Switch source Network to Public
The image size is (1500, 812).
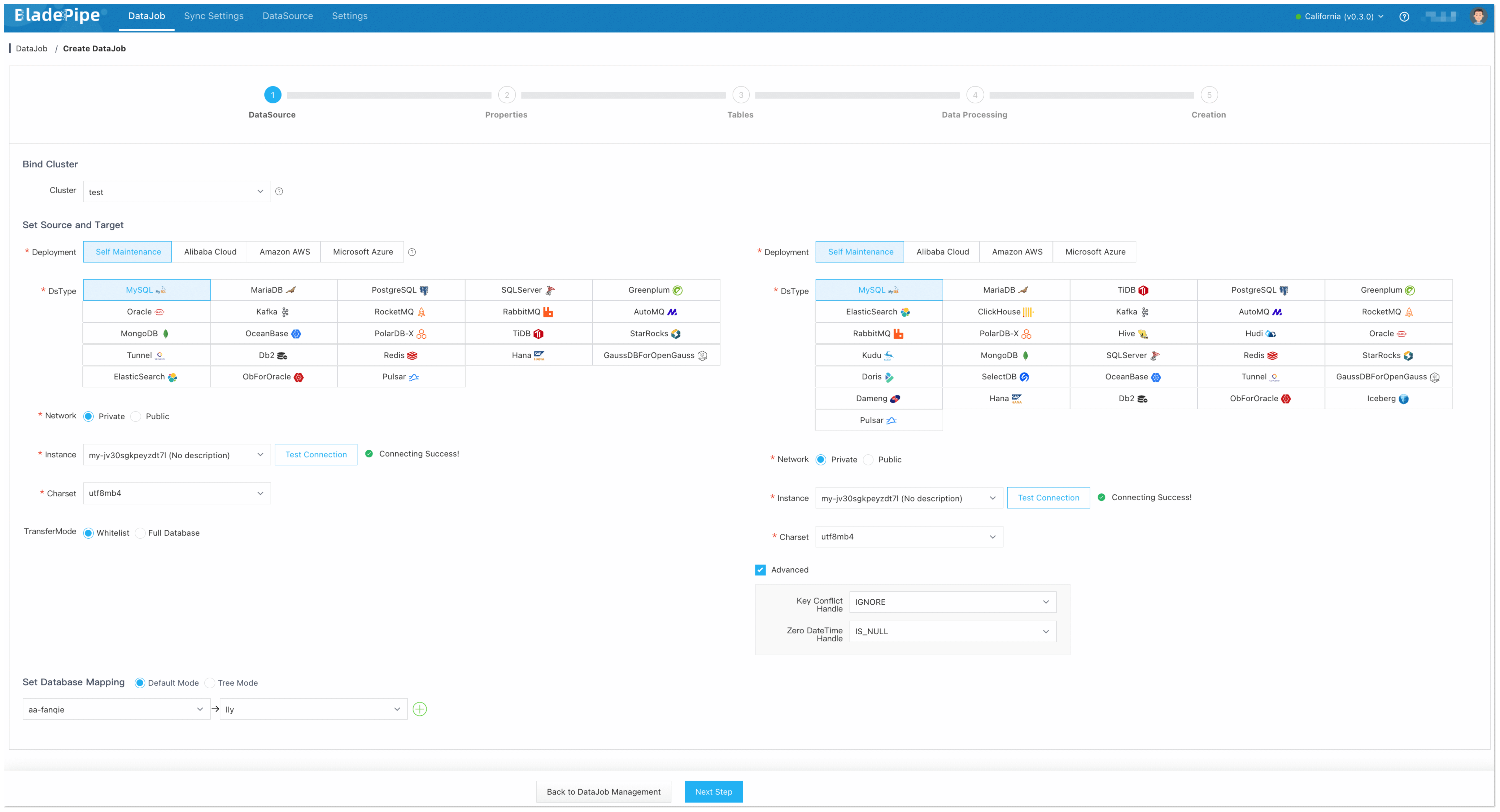click(136, 417)
